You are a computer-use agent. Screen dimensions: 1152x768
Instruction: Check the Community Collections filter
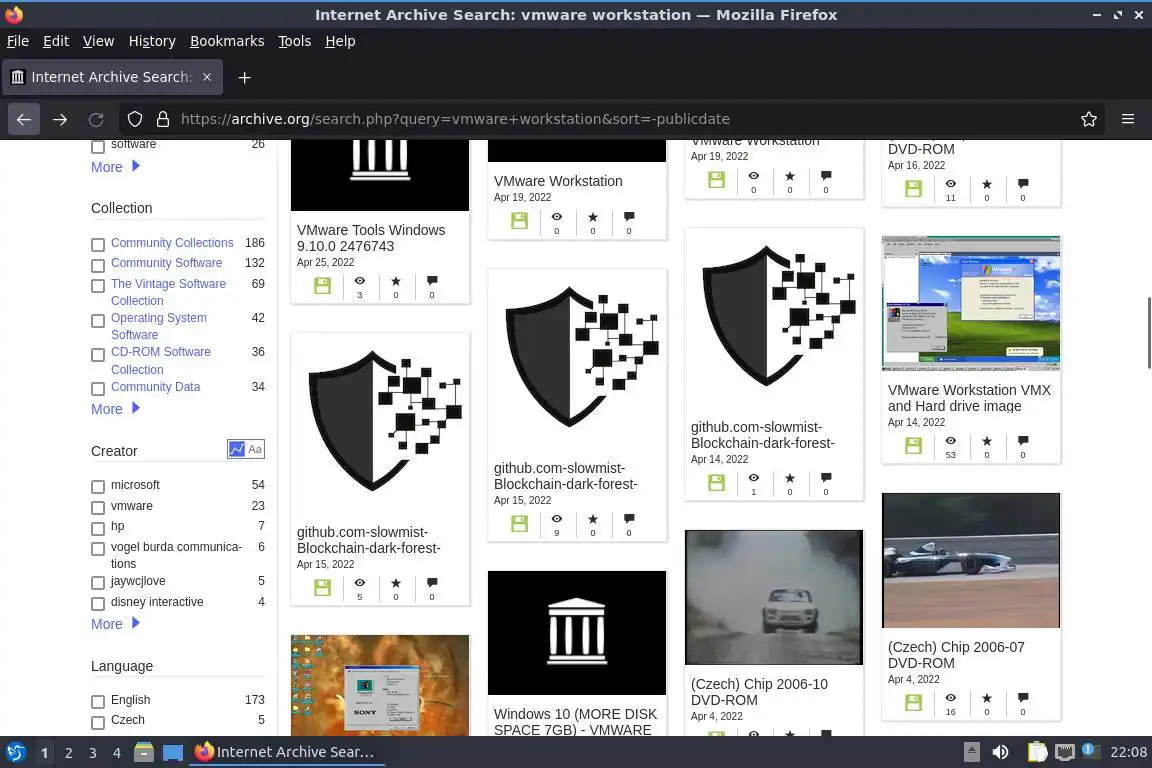pos(98,245)
